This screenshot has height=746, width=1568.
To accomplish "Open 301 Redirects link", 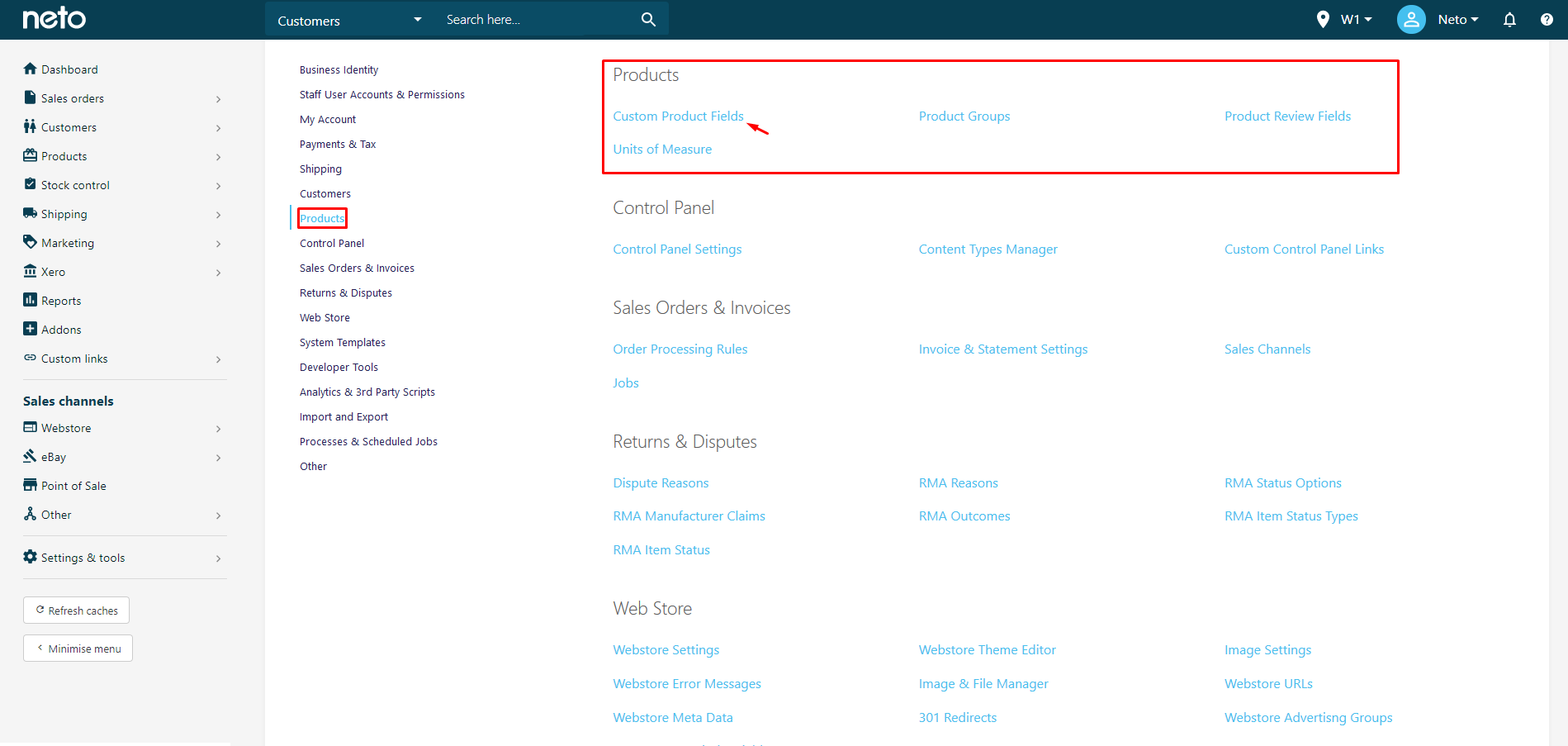I will 958,717.
